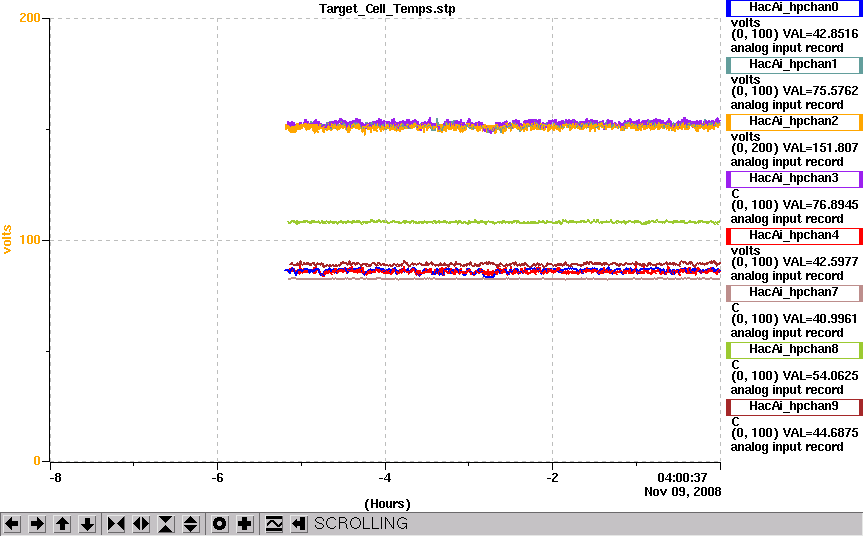Select the HacAi_hpchan8 curve legend

click(x=794, y=349)
